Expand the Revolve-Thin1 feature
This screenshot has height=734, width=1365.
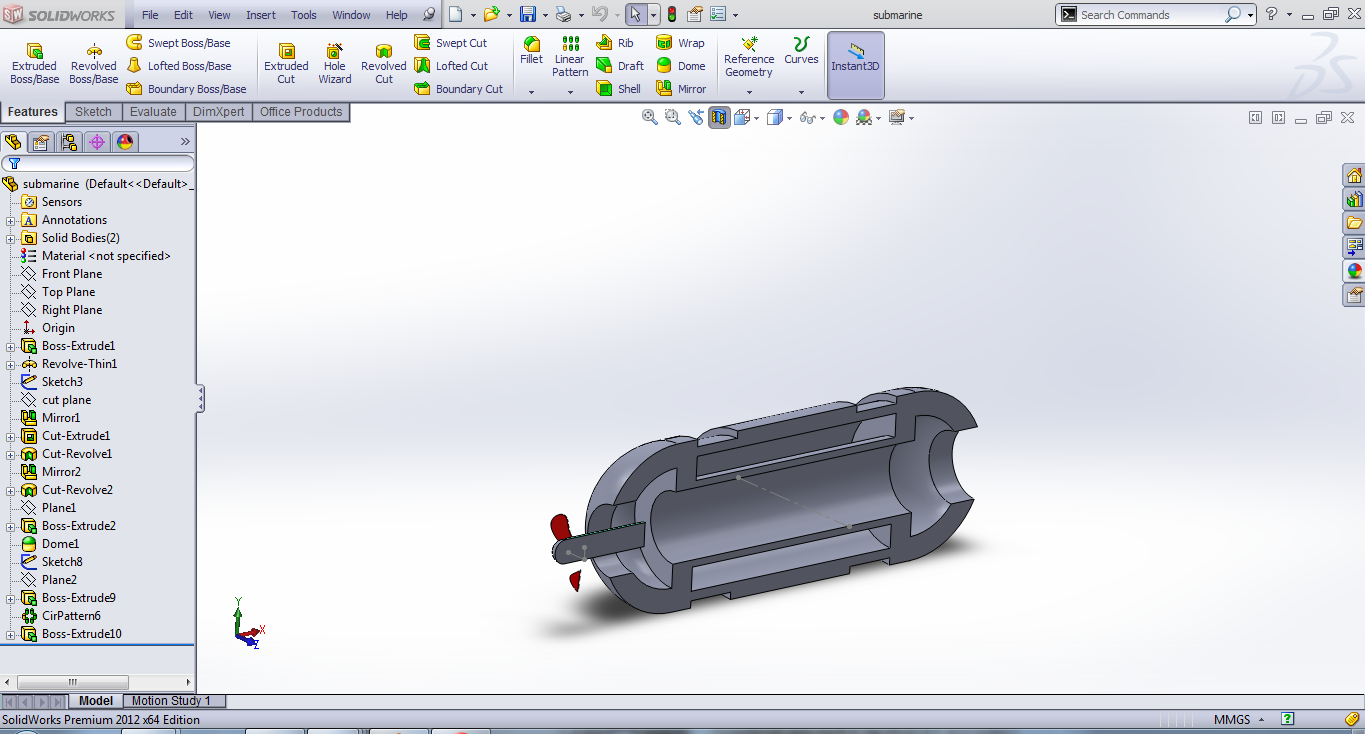click(x=10, y=364)
